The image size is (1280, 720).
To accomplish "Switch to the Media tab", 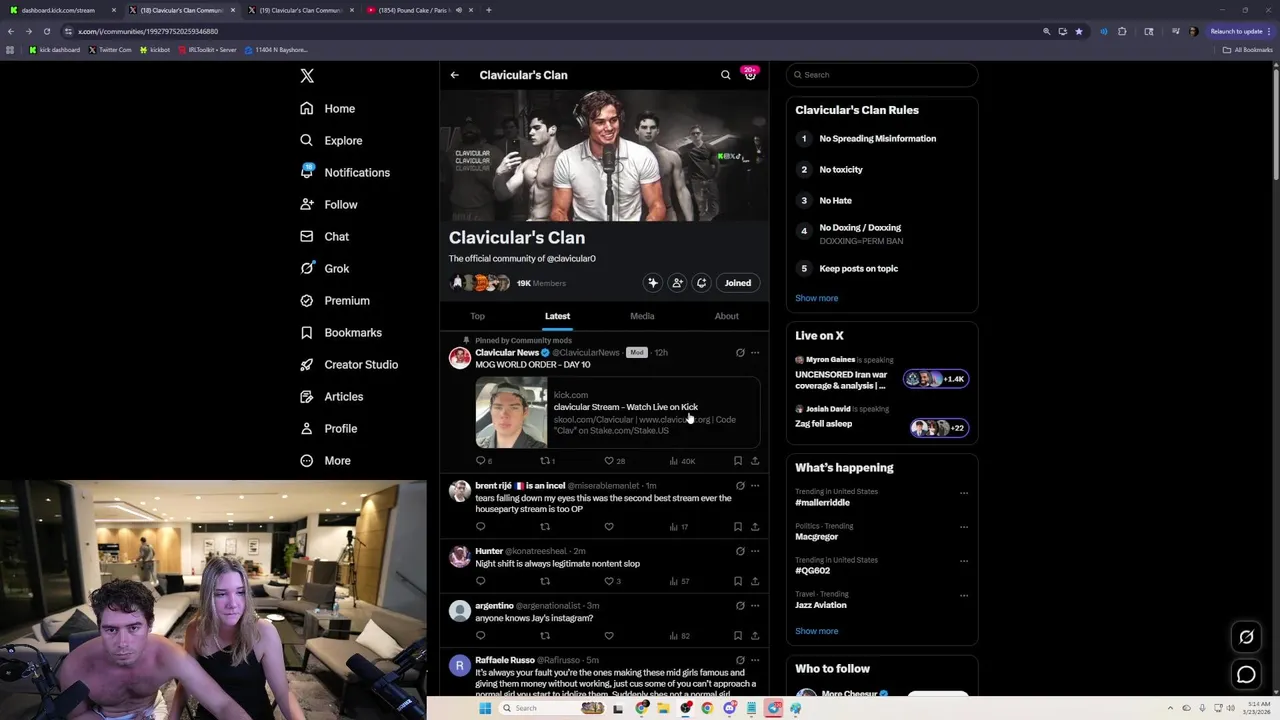I will pyautogui.click(x=642, y=316).
